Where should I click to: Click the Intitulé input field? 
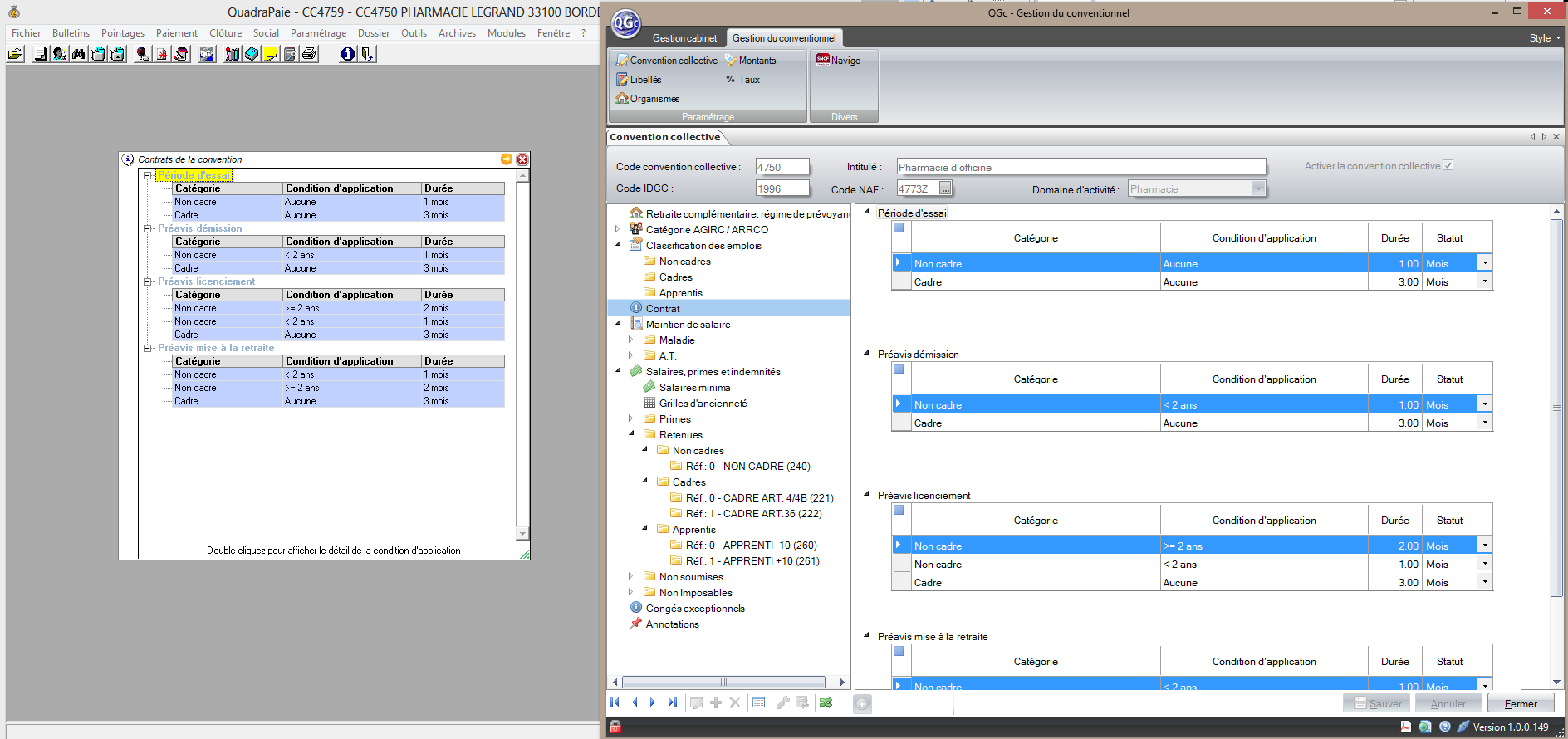(1081, 167)
